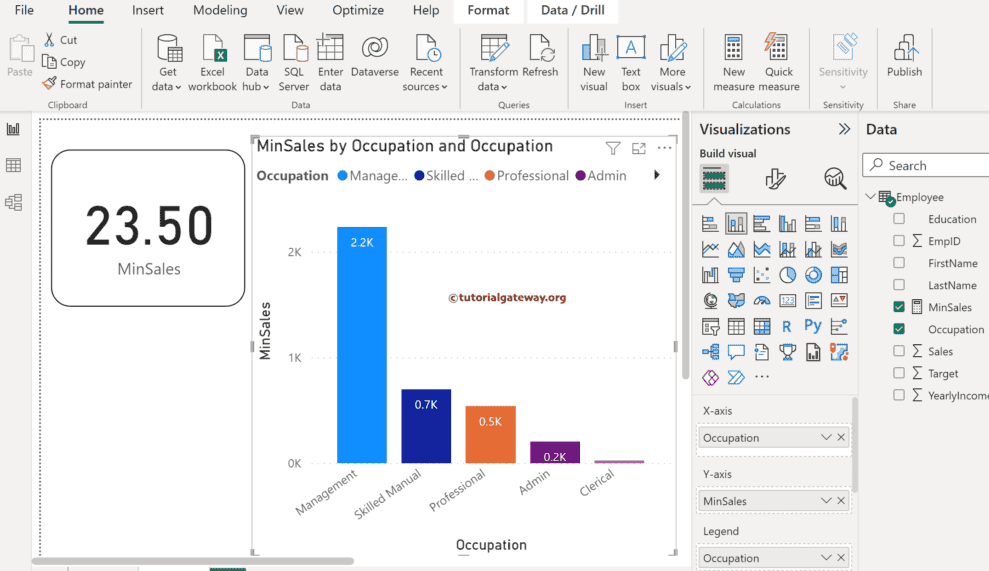Select the Python visual icon
989x571 pixels.
pos(813,326)
